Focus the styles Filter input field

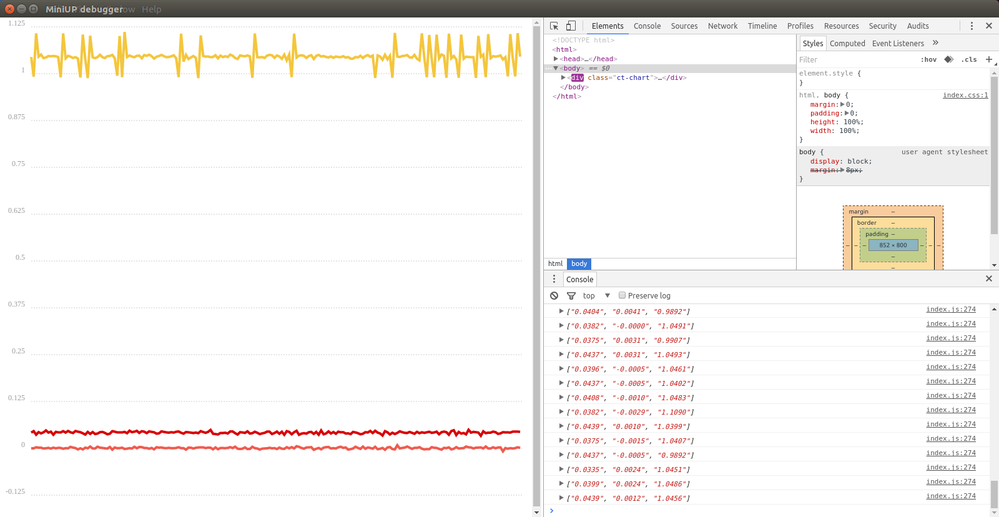coord(854,59)
